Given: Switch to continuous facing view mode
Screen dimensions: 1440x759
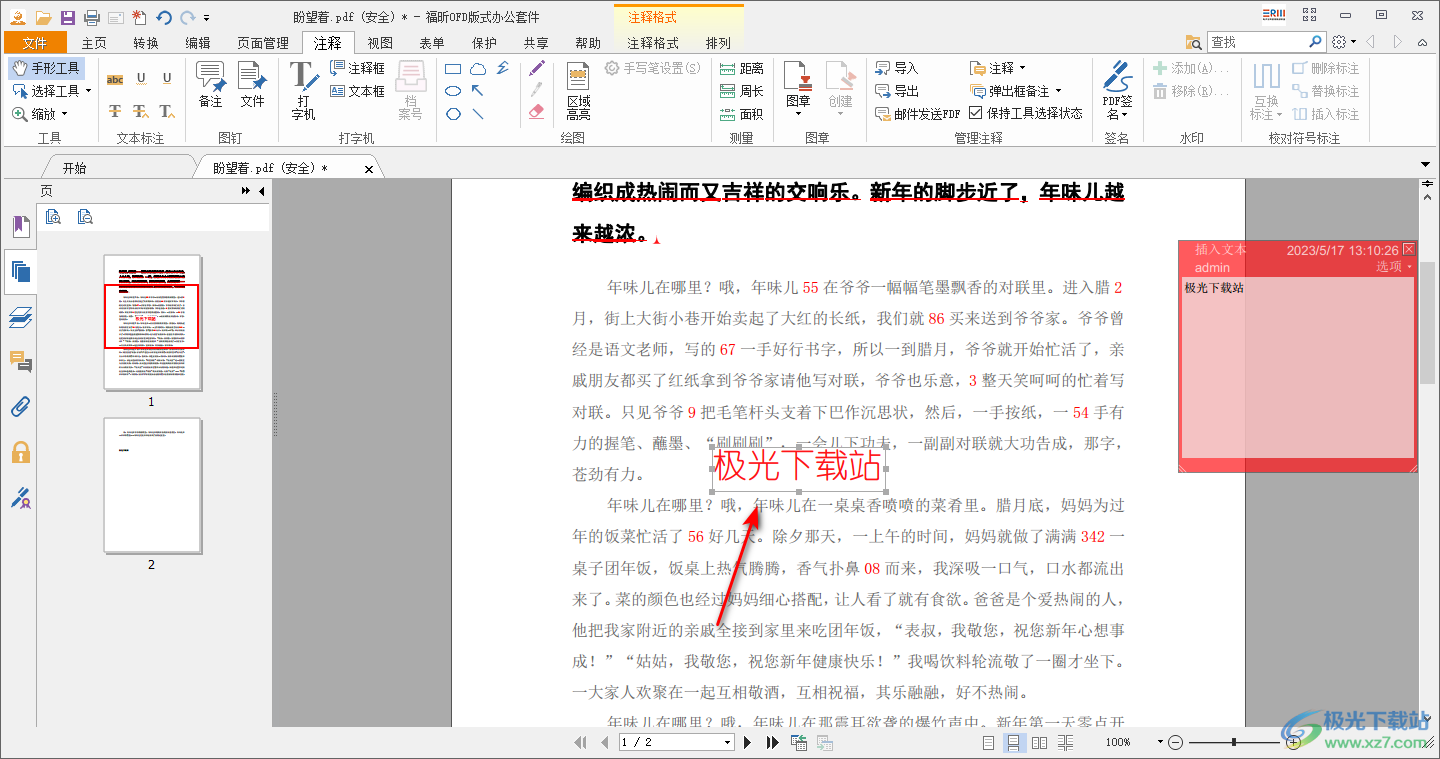Looking at the screenshot, I should [x=1064, y=742].
